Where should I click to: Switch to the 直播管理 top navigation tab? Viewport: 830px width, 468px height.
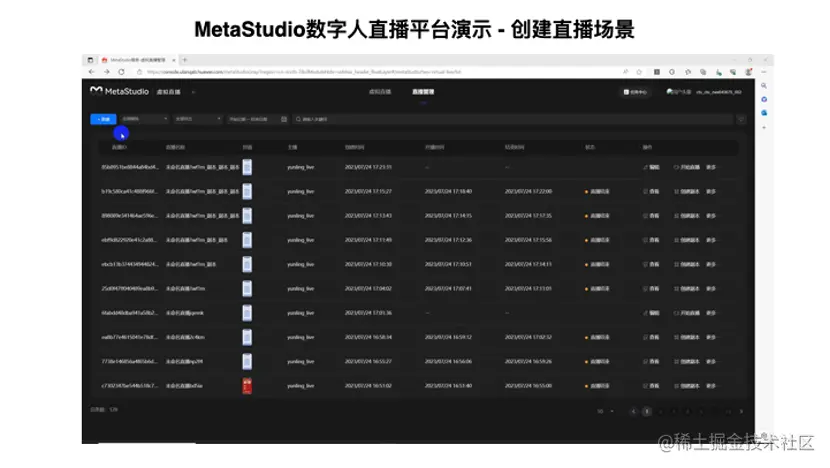423,92
